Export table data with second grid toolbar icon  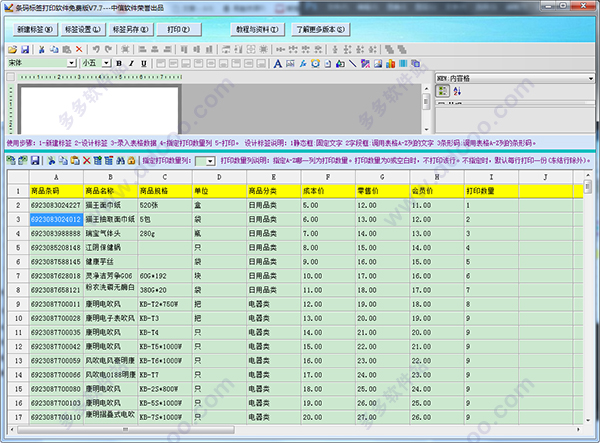coord(23,161)
